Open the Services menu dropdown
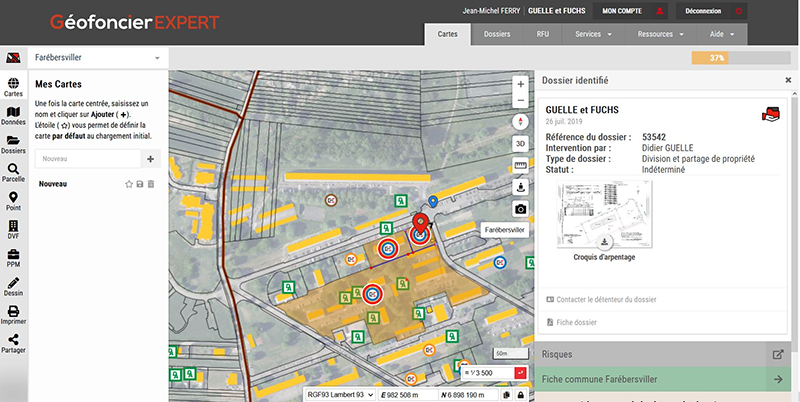The height and width of the screenshot is (402, 800). (x=593, y=34)
